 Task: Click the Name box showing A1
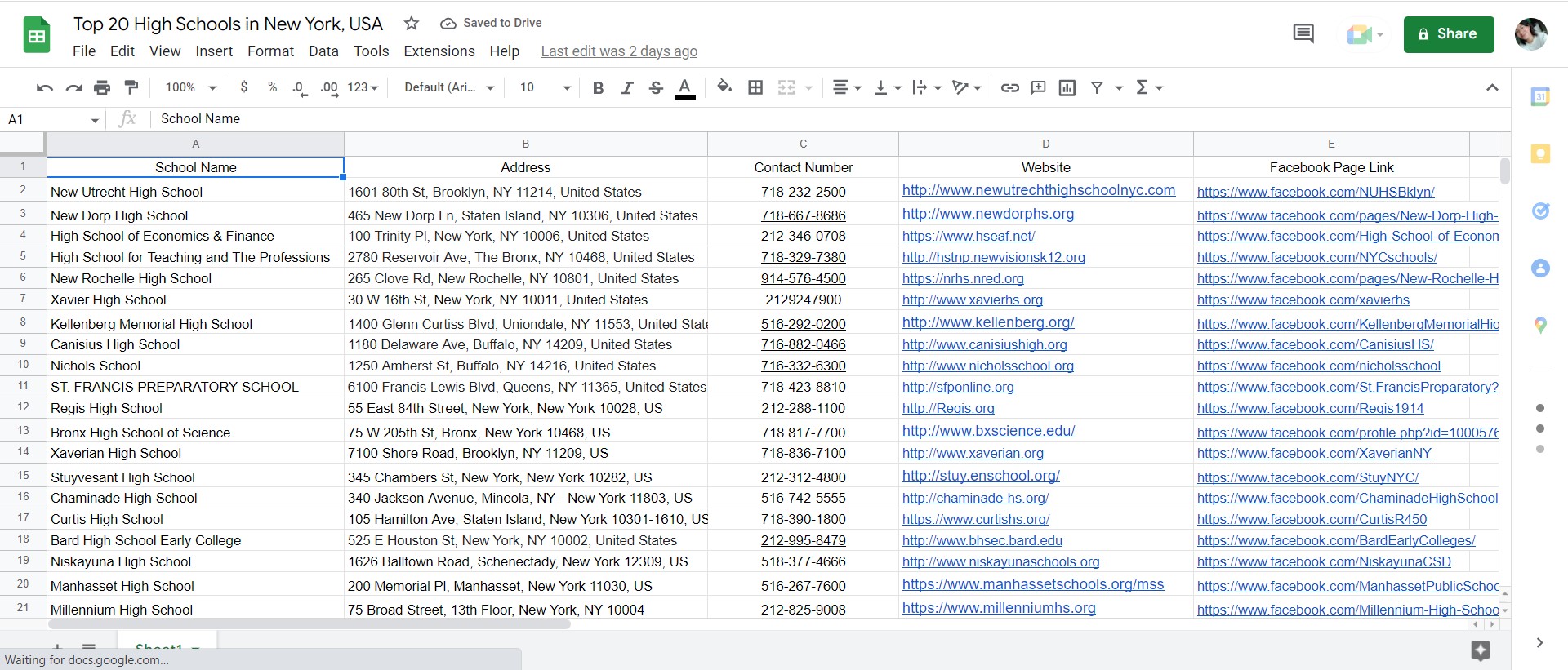coord(54,119)
